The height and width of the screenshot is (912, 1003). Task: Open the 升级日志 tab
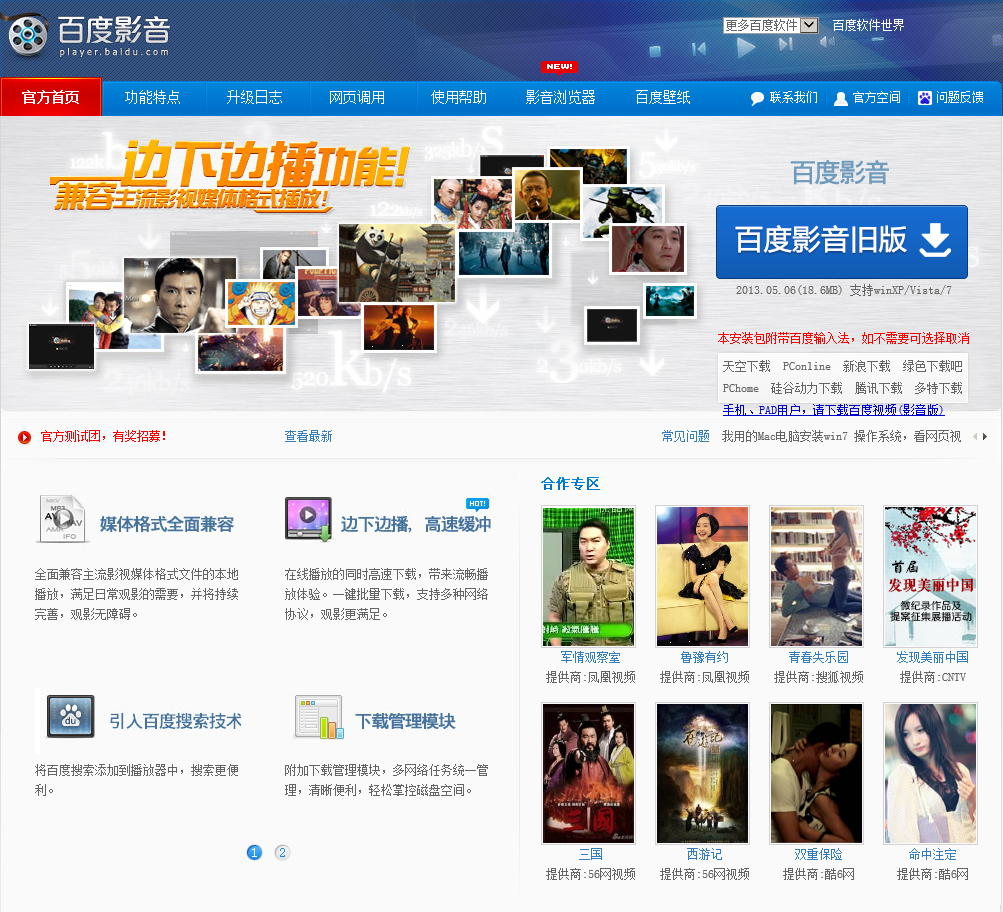coord(255,97)
